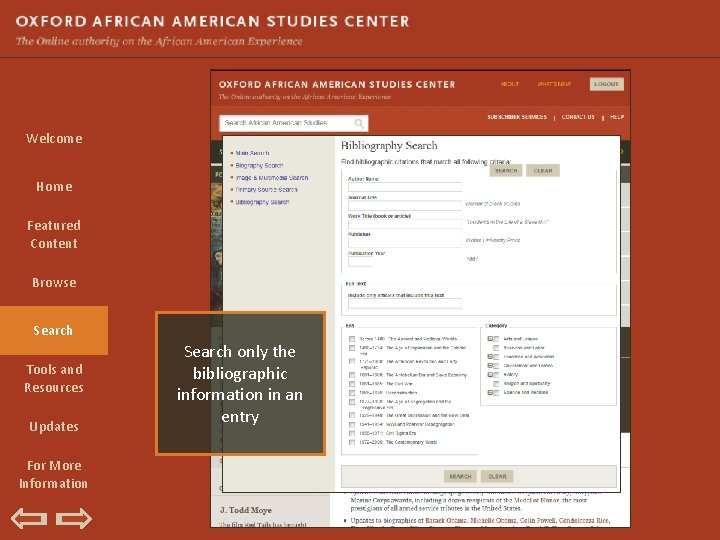Click the magnifying glass search icon
720x540 pixels.
pyautogui.click(x=359, y=123)
